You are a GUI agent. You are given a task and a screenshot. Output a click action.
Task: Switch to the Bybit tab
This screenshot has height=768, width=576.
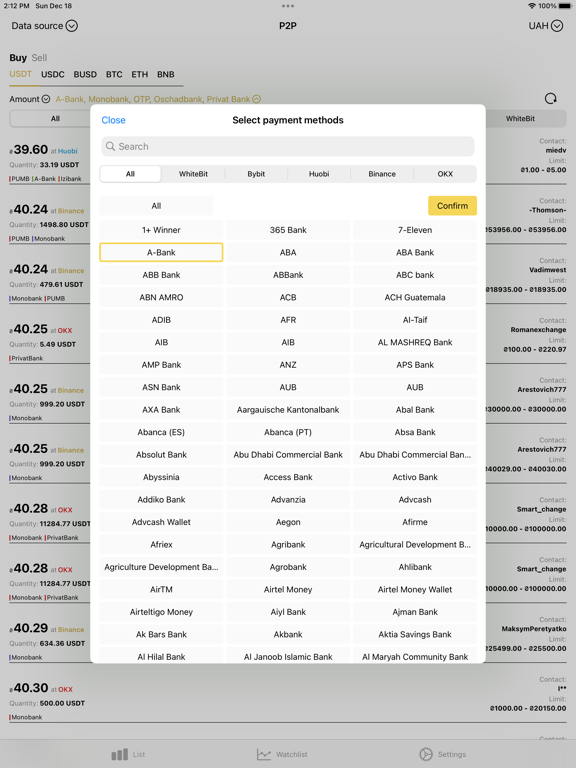tap(256, 174)
